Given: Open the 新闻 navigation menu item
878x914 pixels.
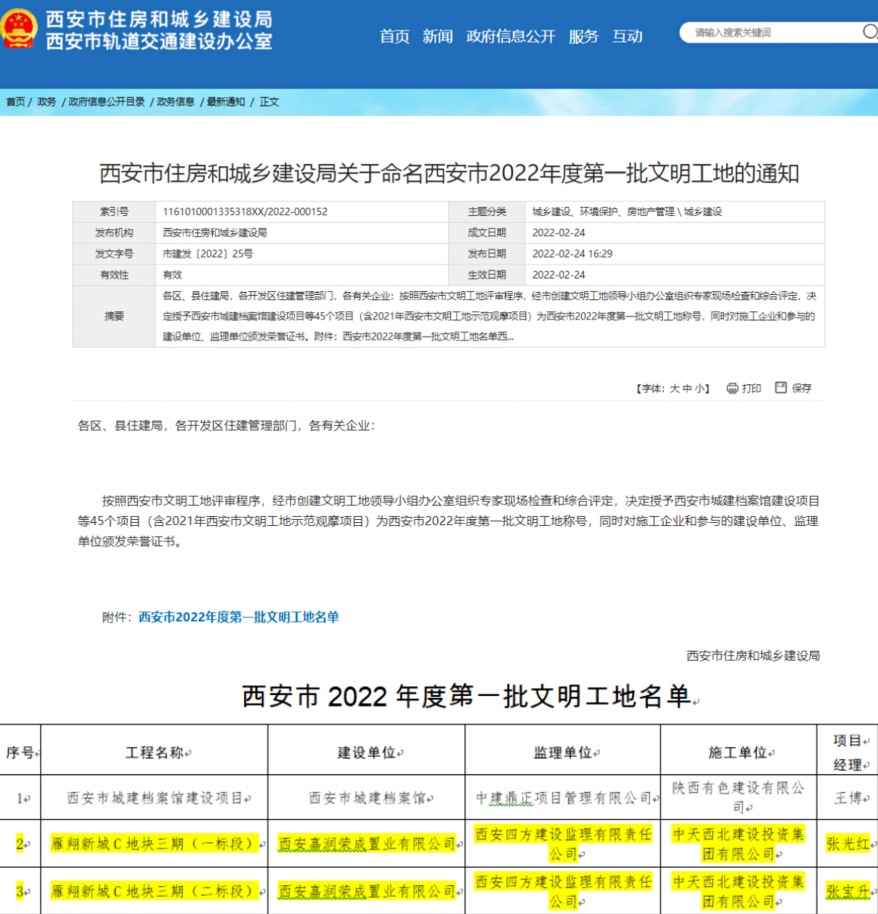Looking at the screenshot, I should pos(437,36).
